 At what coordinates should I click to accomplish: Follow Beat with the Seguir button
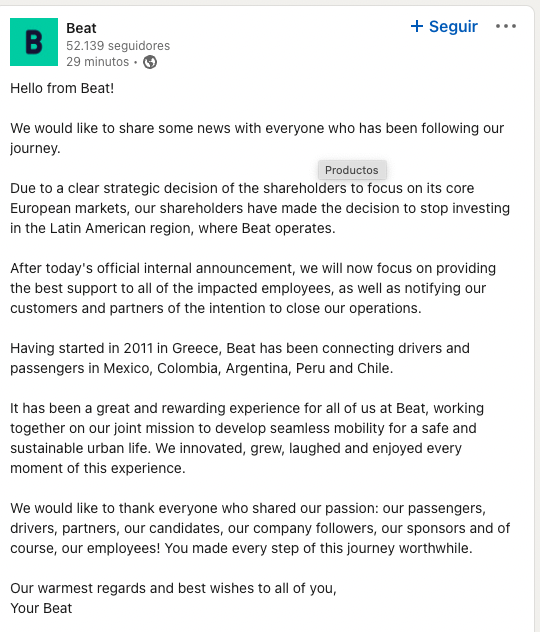[444, 27]
